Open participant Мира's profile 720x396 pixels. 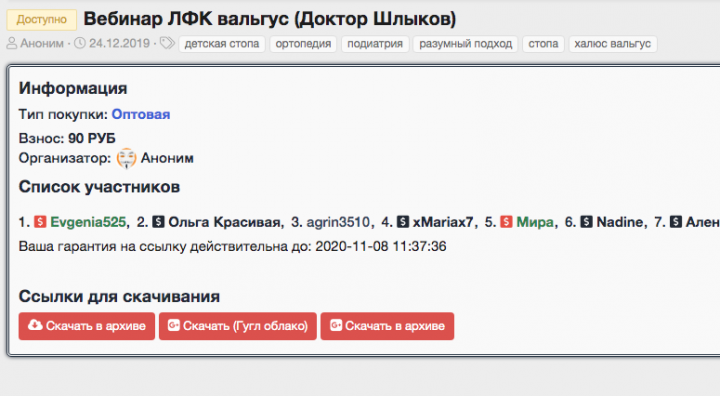(x=535, y=222)
